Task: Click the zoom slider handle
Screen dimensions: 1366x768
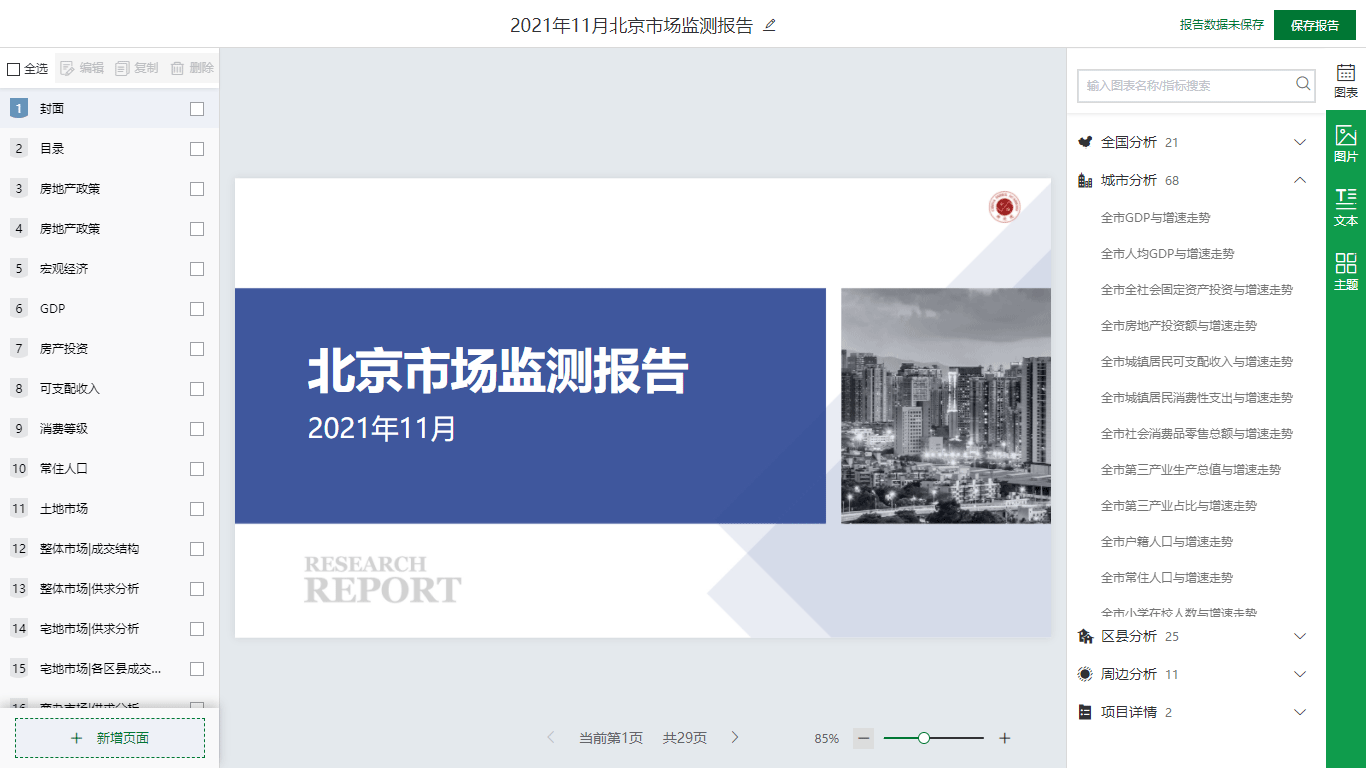Action: pos(924,738)
